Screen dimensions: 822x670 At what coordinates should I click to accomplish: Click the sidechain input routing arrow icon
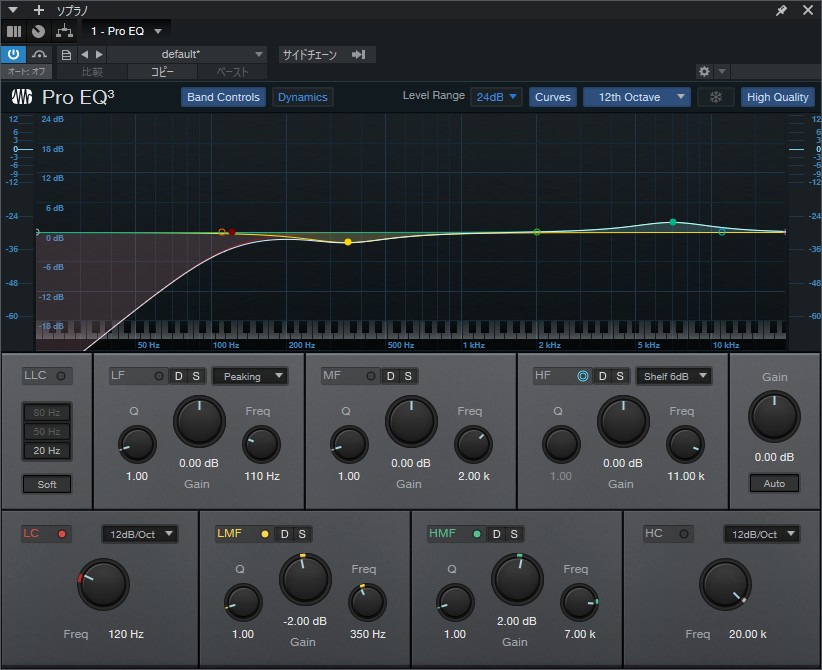coord(358,54)
